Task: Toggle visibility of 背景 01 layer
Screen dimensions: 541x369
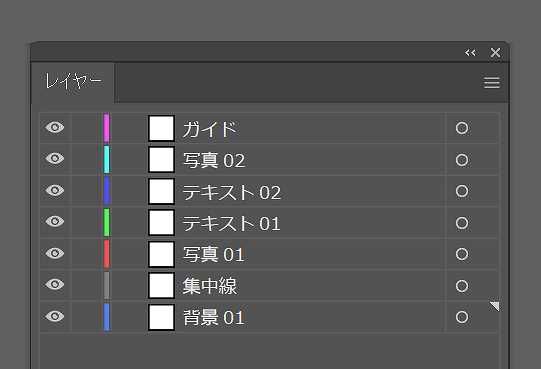Action: pos(55,316)
